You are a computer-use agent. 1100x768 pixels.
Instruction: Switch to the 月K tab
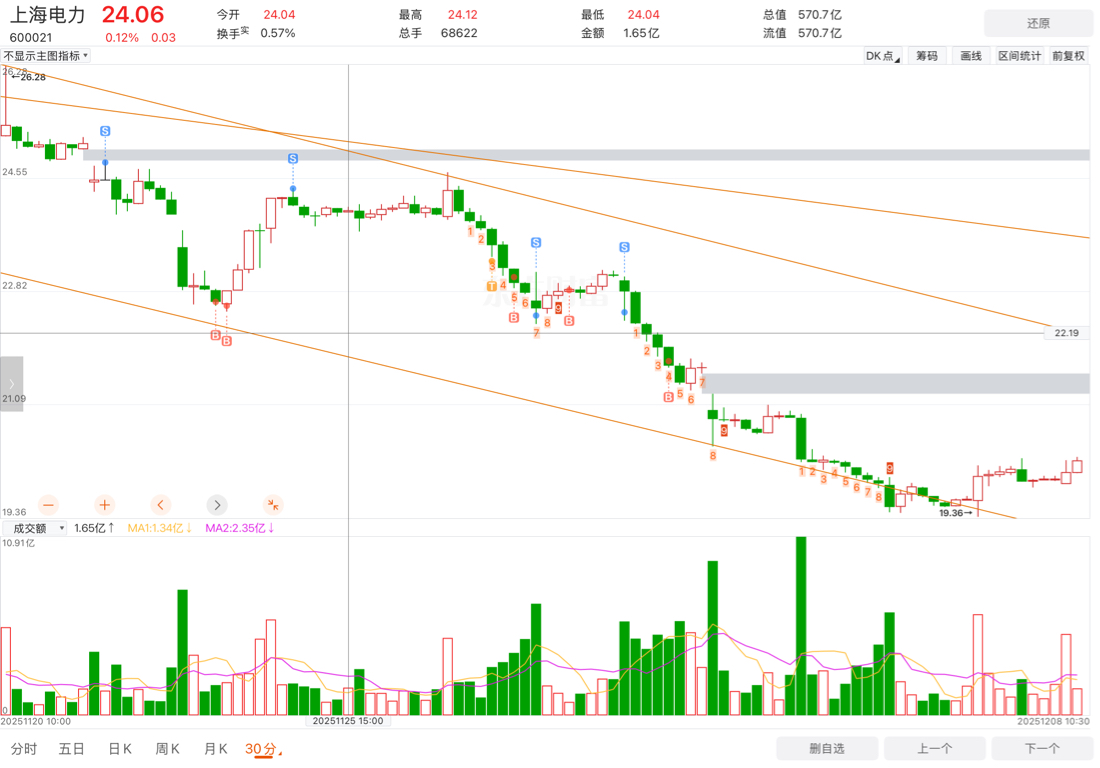tap(215, 749)
